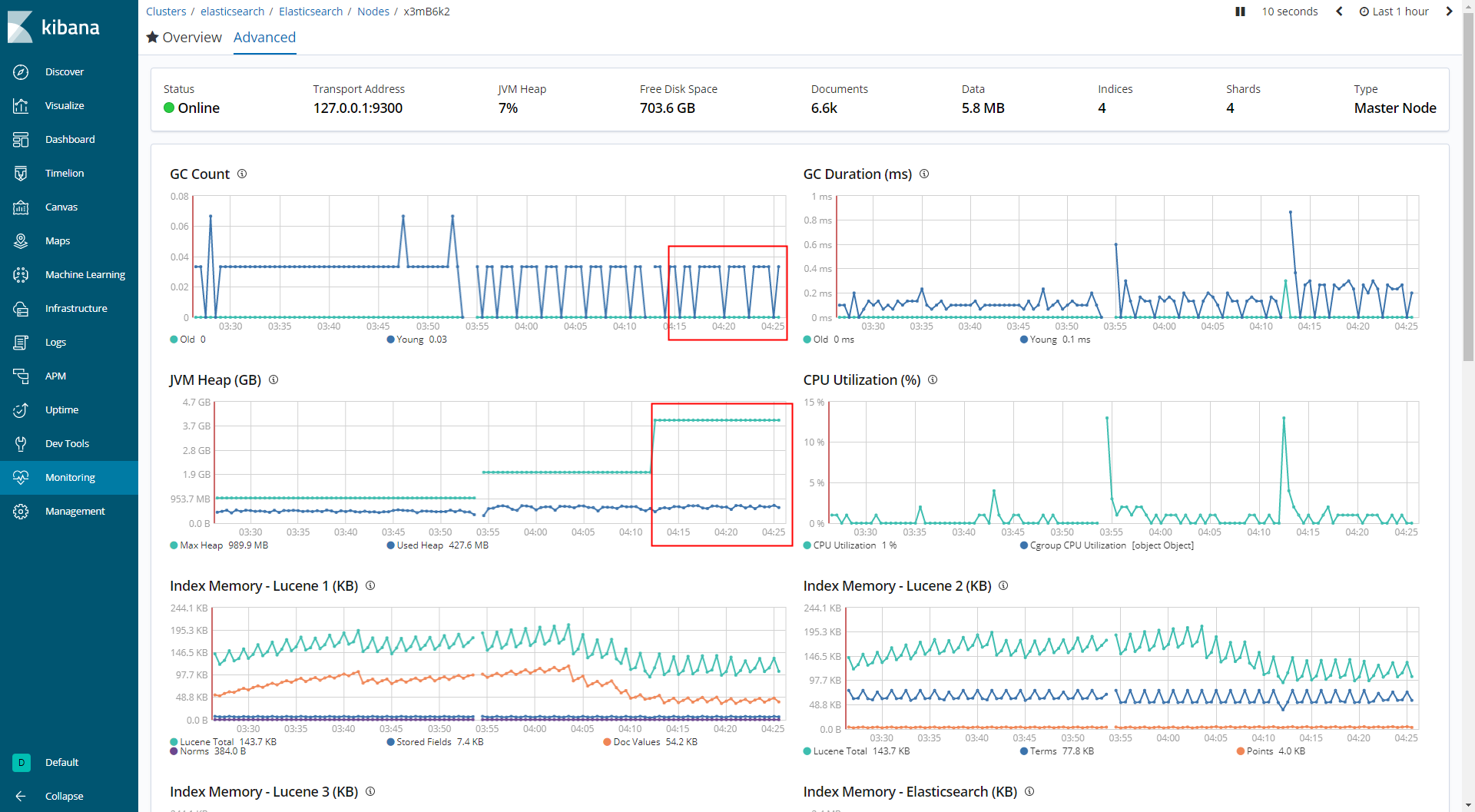
Task: Open the Uptime sidebar icon
Action: [21, 410]
